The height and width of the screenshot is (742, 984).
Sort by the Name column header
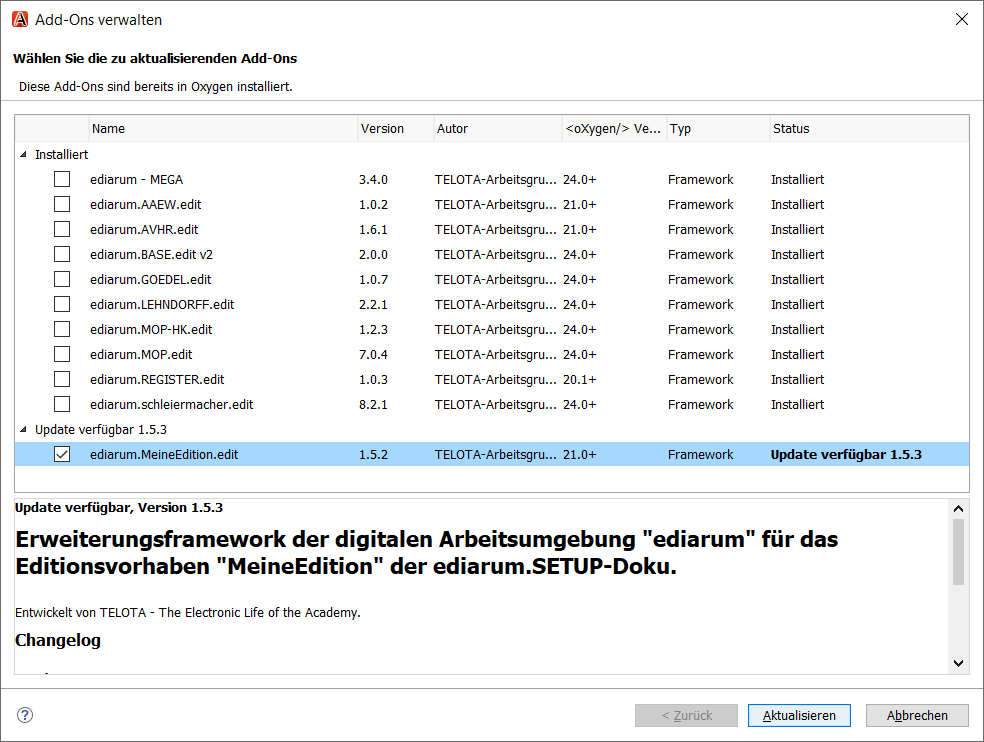[223, 129]
